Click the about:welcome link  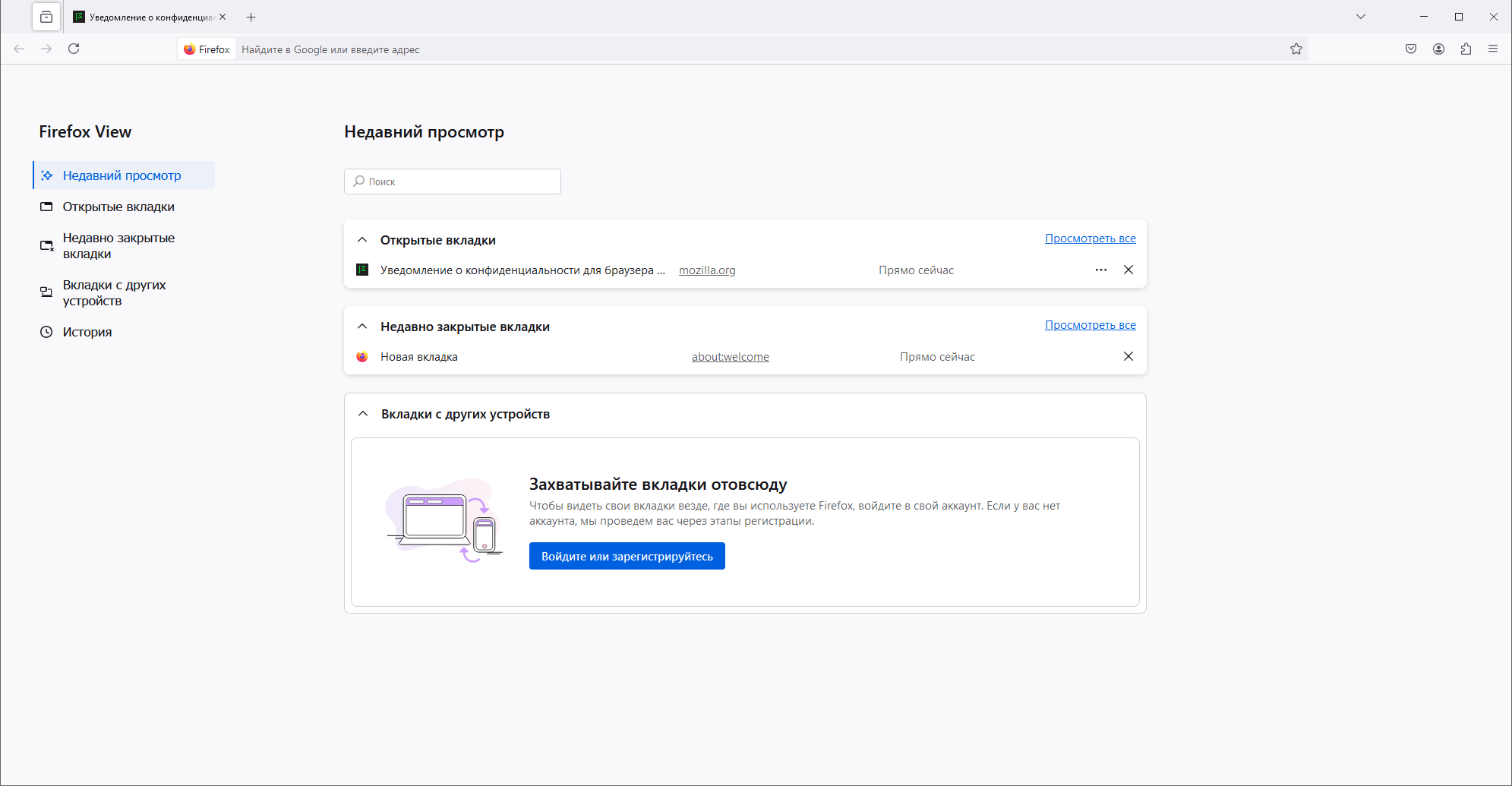tap(731, 357)
